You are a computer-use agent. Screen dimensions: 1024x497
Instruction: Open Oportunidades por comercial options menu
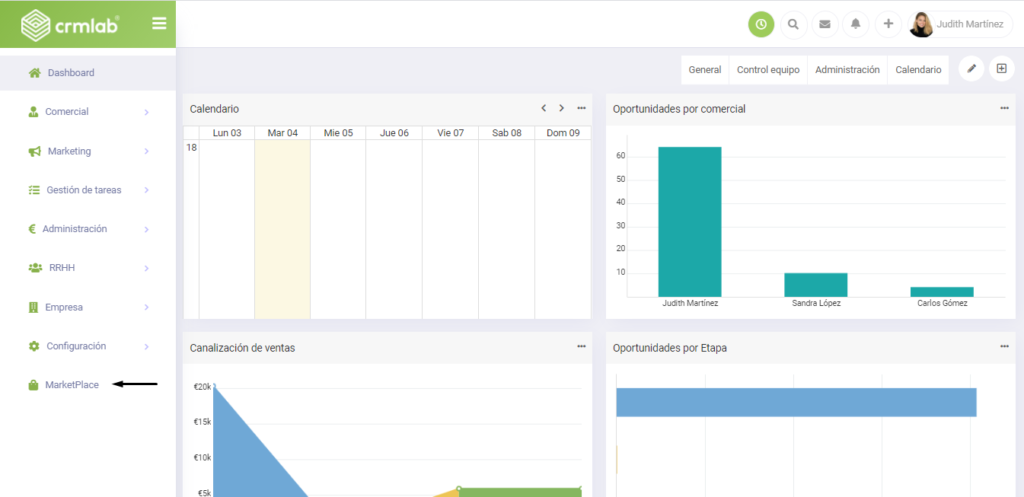coord(1004,108)
